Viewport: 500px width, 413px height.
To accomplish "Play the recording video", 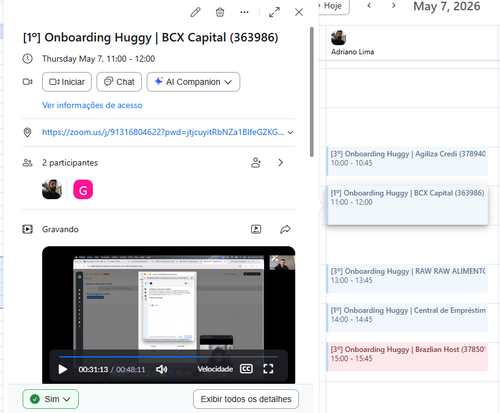I will click(63, 369).
